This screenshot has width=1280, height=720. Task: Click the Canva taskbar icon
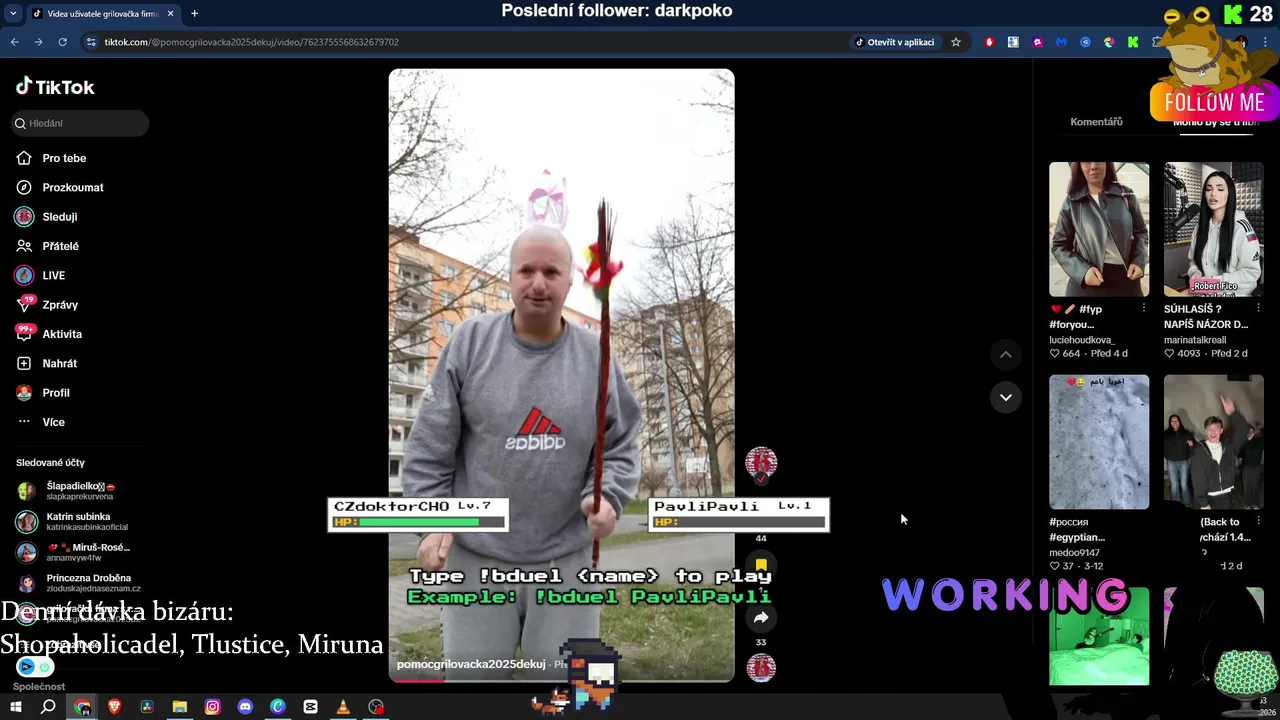[278, 707]
